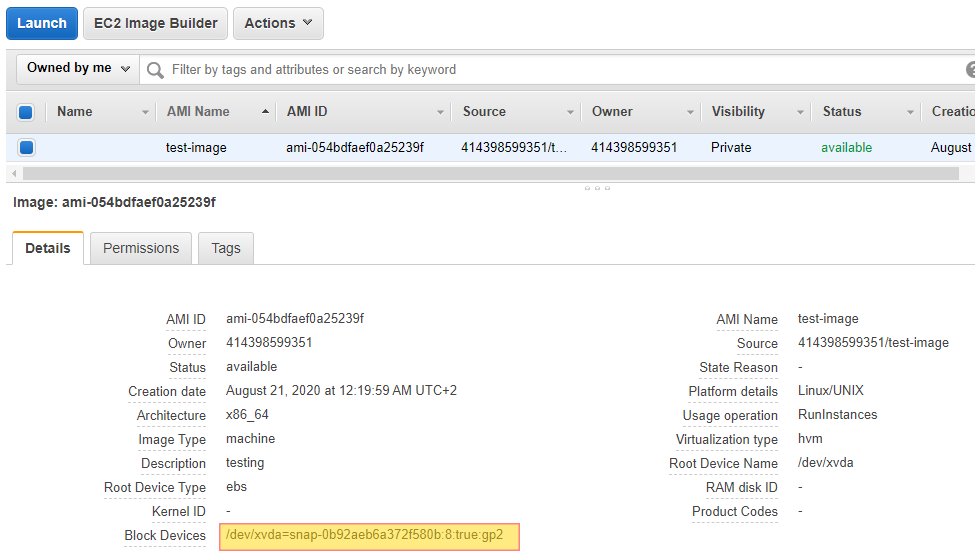Switch to the Permissions tab
The width and height of the screenshot is (975, 554).
pos(141,248)
